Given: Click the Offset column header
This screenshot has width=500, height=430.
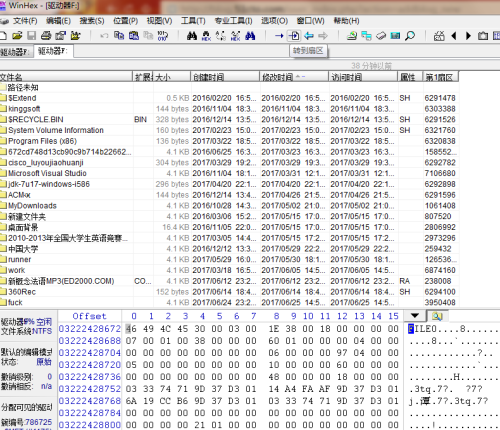Looking at the screenshot, I should click(90, 316).
